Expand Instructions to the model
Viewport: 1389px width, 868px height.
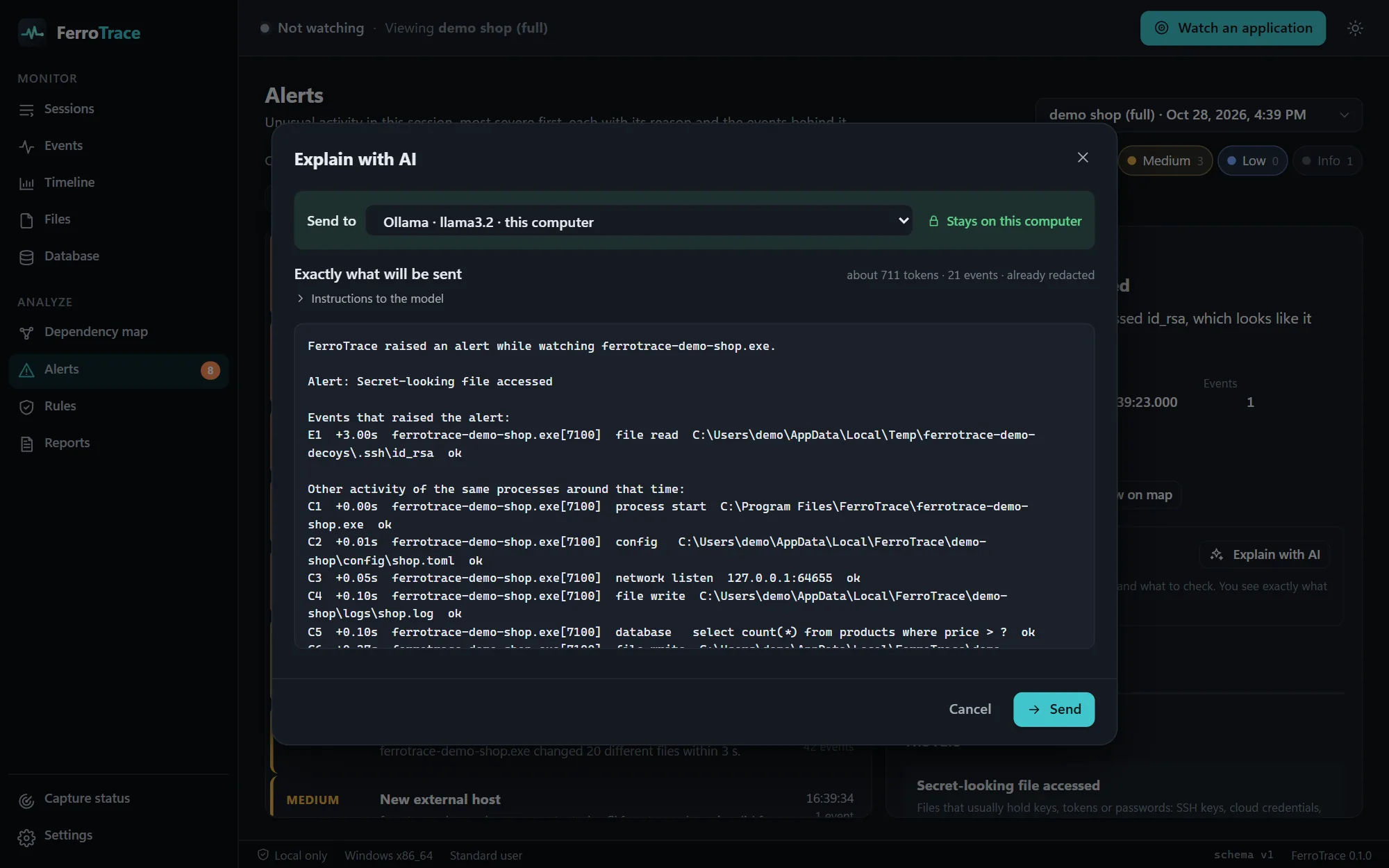pos(370,299)
